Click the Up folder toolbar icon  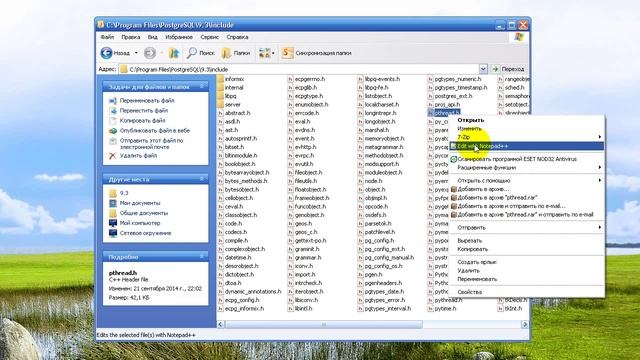pyautogui.click(x=174, y=53)
